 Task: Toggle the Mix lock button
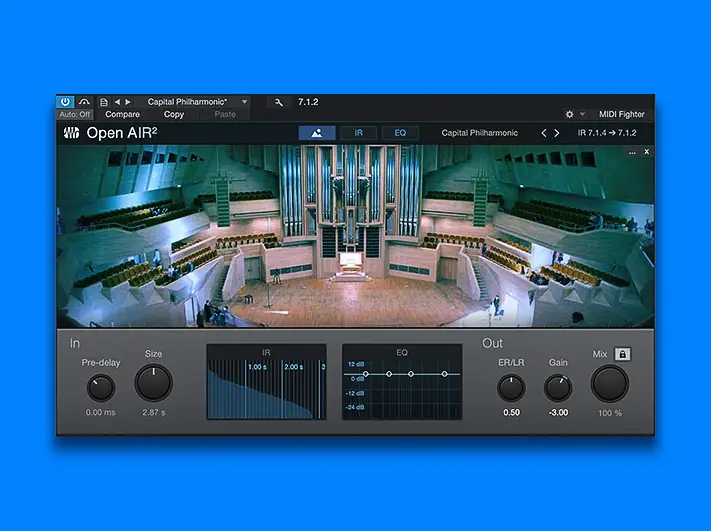[x=623, y=354]
